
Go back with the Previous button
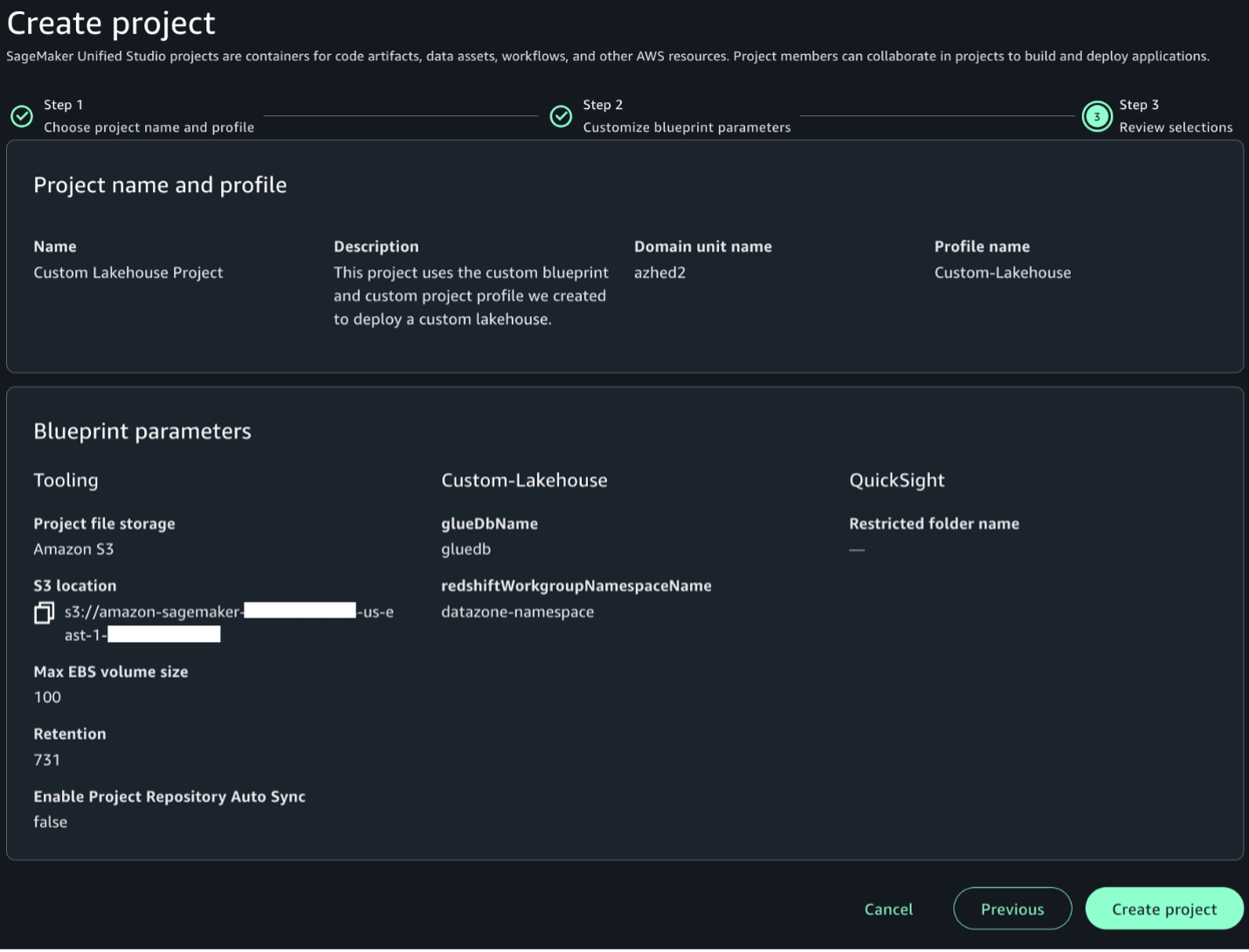click(x=1012, y=909)
